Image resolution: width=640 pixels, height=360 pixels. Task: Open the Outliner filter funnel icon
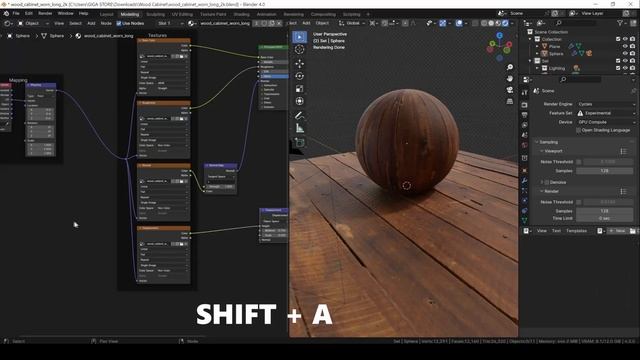pyautogui.click(x=620, y=23)
